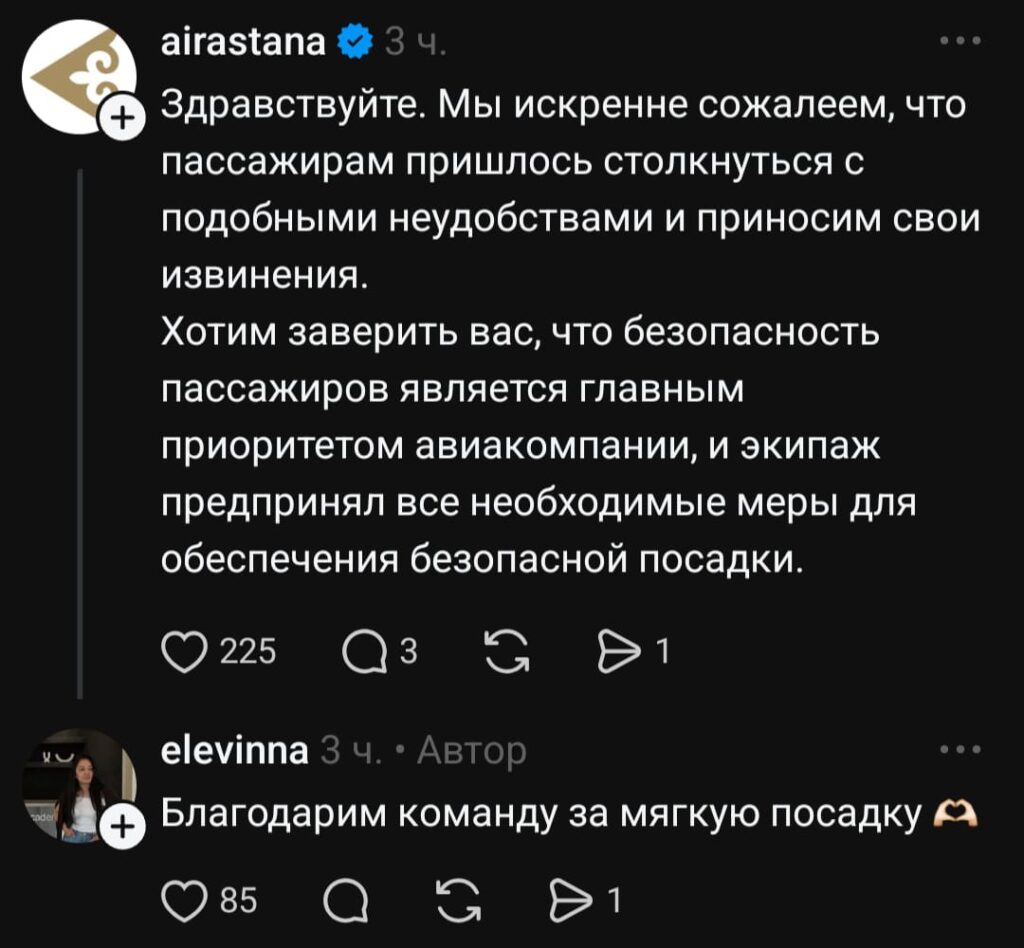The height and width of the screenshot is (948, 1024).
Task: View the airastana logo avatar
Action: click(76, 78)
